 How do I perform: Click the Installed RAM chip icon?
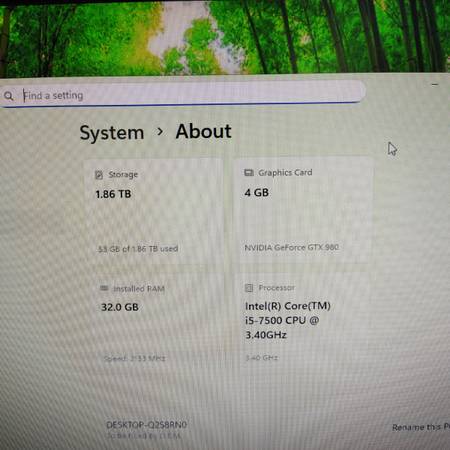point(104,288)
